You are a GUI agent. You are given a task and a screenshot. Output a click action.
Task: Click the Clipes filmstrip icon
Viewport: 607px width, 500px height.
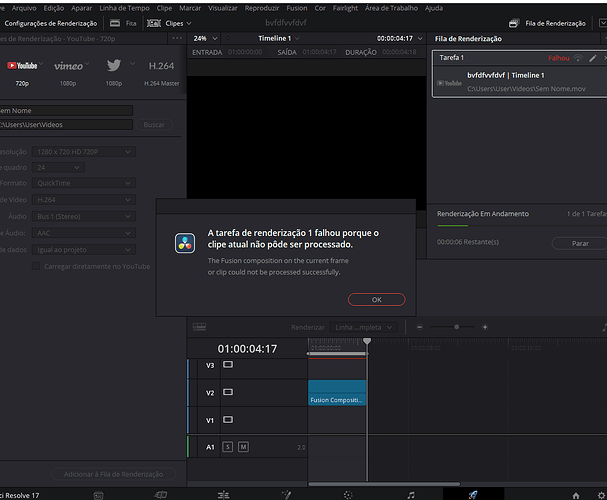[154, 24]
